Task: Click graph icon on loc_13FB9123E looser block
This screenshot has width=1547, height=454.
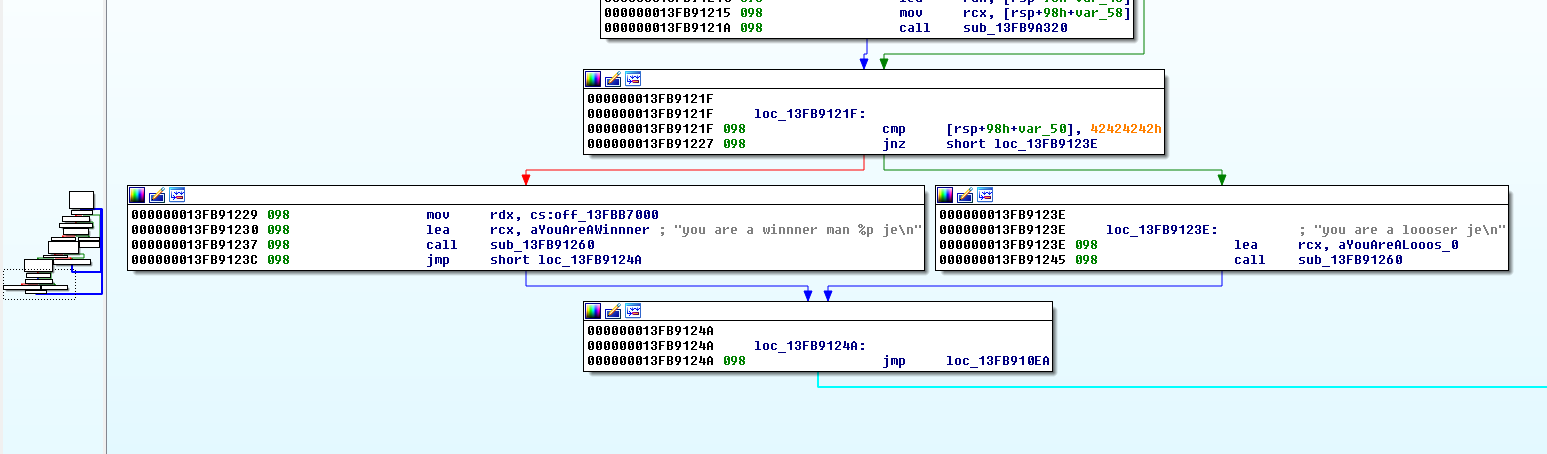Action: point(984,195)
